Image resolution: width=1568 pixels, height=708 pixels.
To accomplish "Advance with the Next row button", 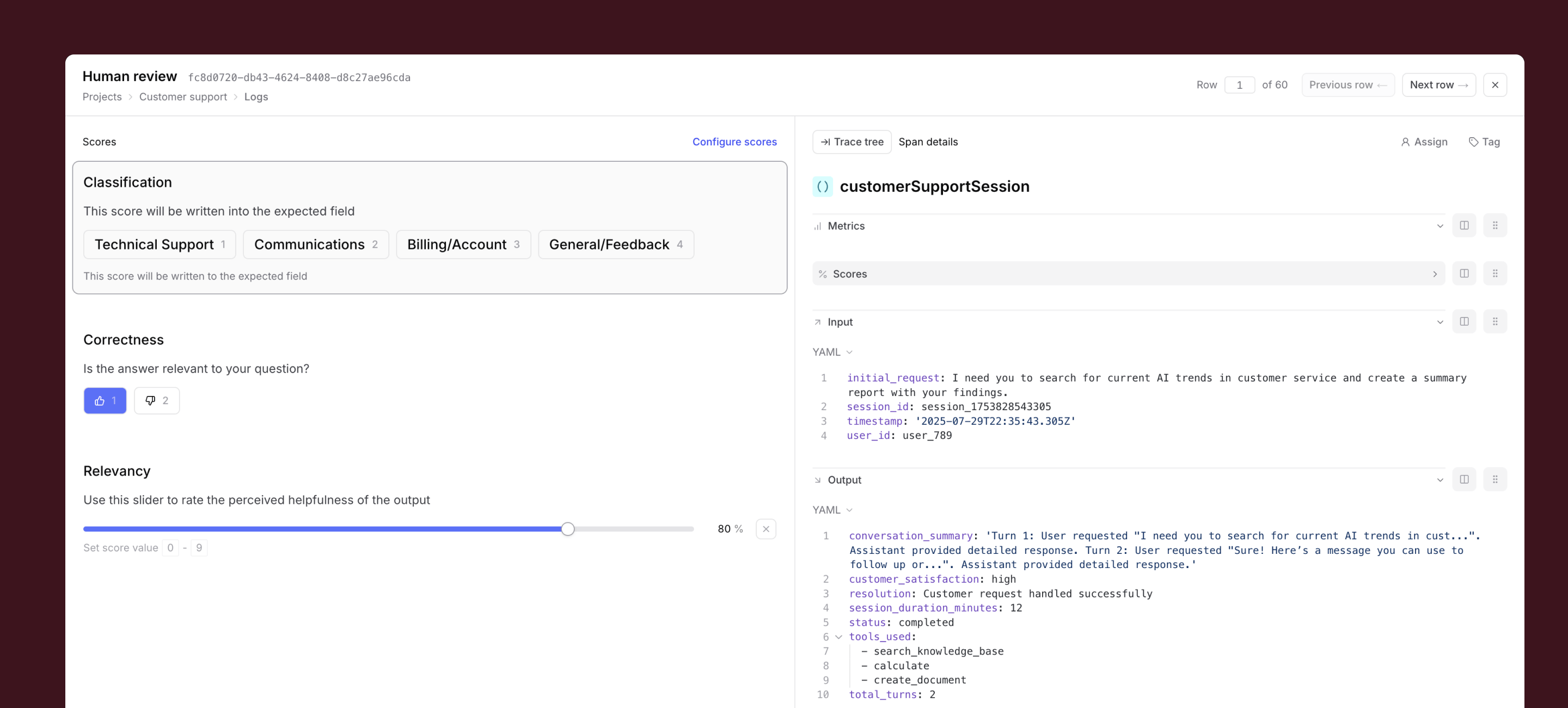I will tap(1438, 84).
